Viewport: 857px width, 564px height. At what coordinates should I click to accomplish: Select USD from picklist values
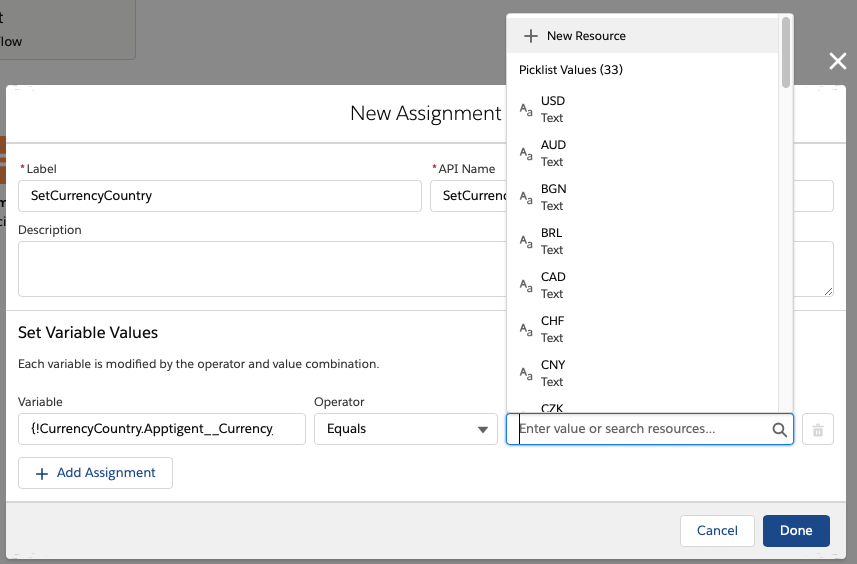[642, 109]
